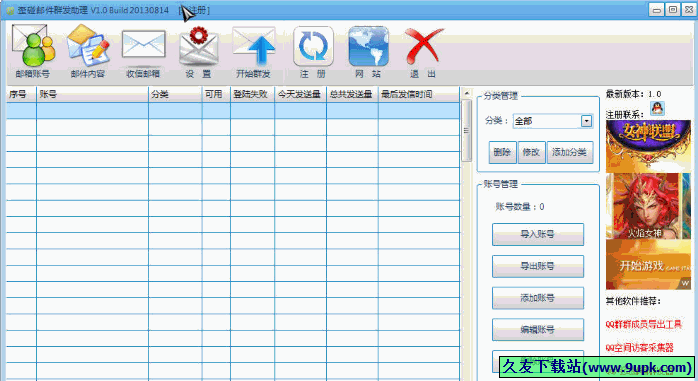698x381 pixels.
Task: Open the 邮件内容 mail content icon
Action: (x=88, y=51)
